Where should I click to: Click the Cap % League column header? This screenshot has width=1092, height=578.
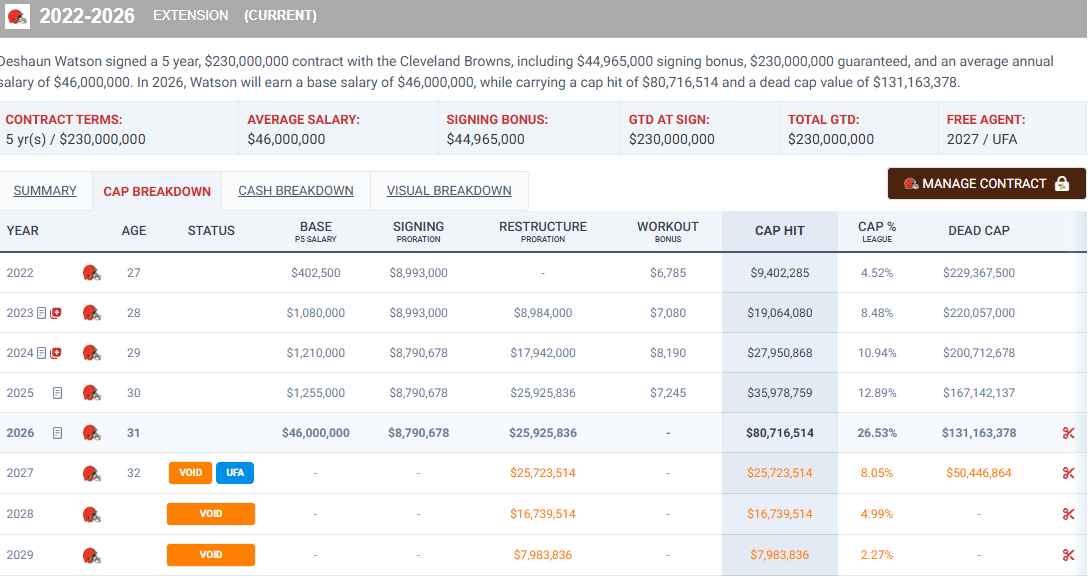[877, 231]
